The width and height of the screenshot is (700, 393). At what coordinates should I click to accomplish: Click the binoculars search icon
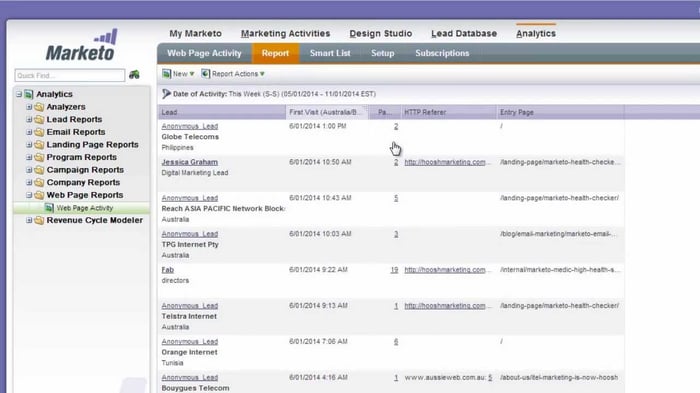(134, 75)
